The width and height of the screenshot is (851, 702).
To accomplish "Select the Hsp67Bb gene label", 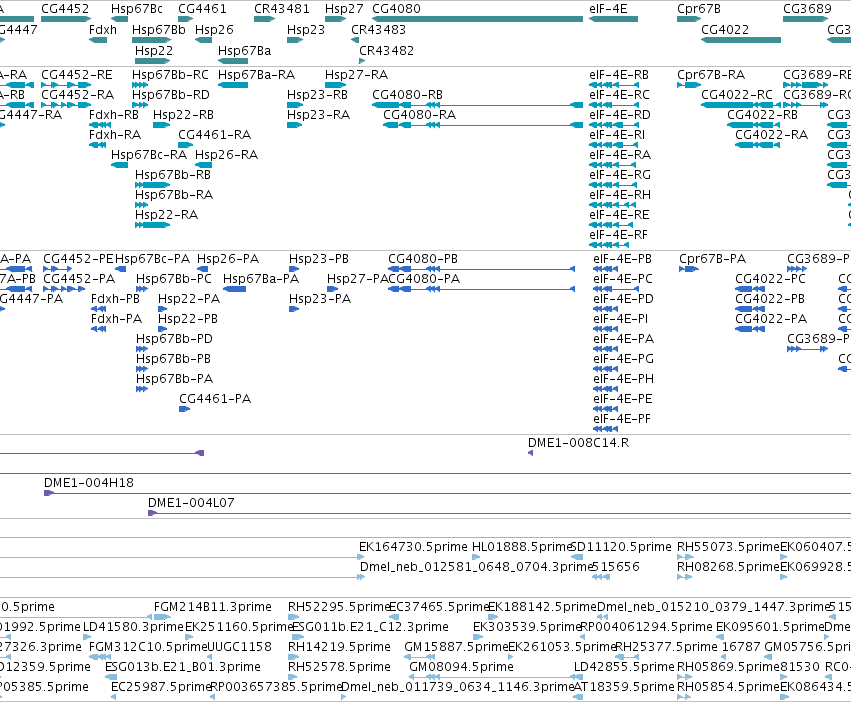I will (158, 29).
